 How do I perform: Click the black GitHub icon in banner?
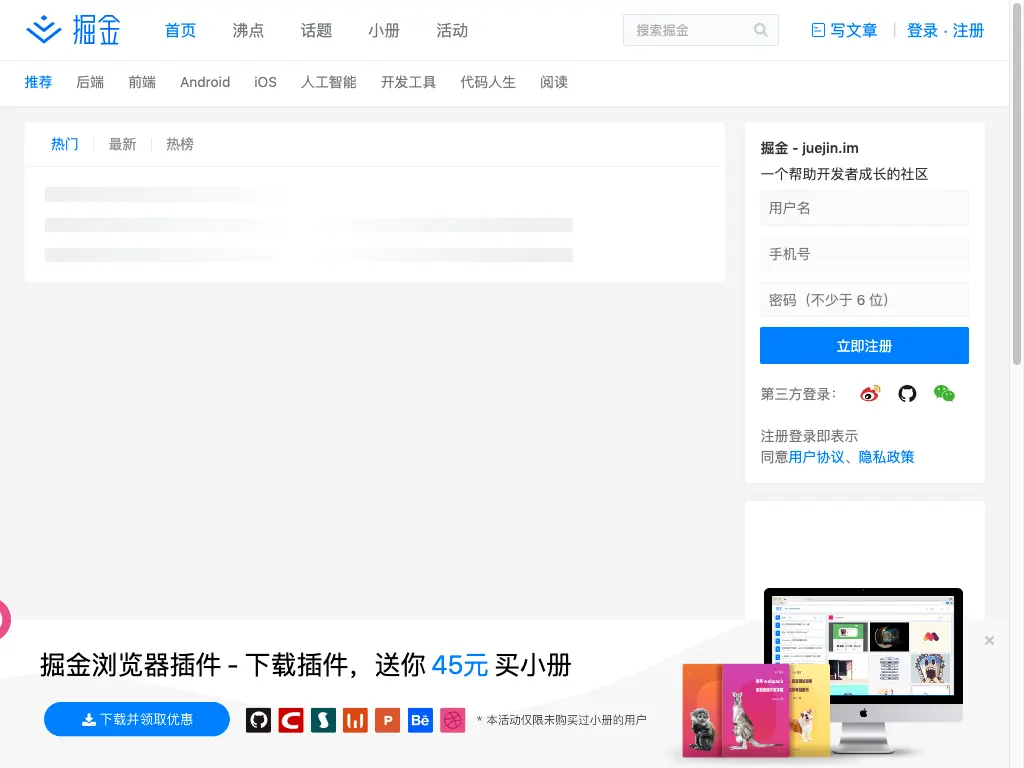(x=259, y=720)
